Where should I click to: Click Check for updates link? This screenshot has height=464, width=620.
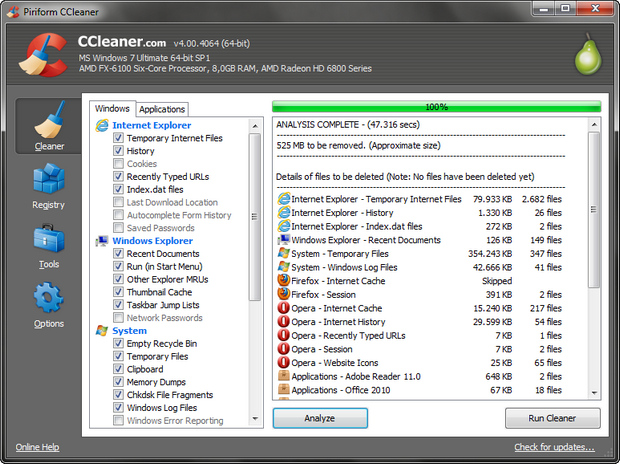coord(554,447)
